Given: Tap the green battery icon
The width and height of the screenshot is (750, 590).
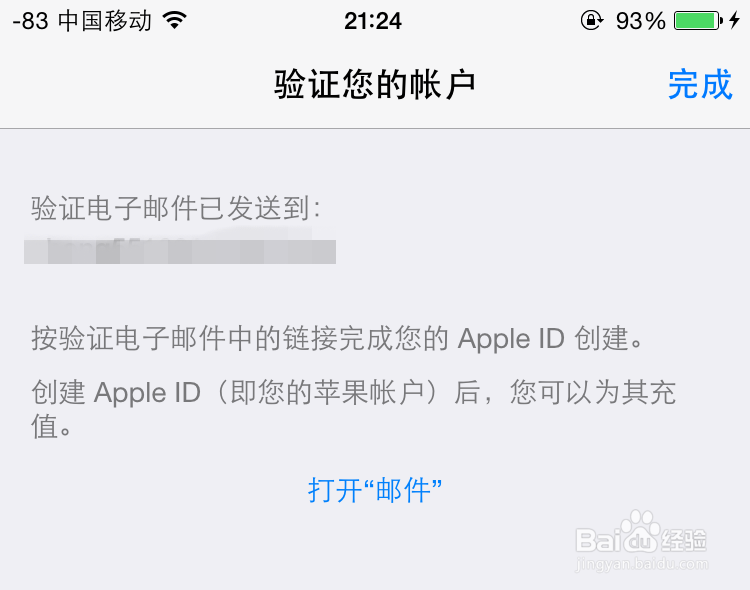Looking at the screenshot, I should pos(698,21).
